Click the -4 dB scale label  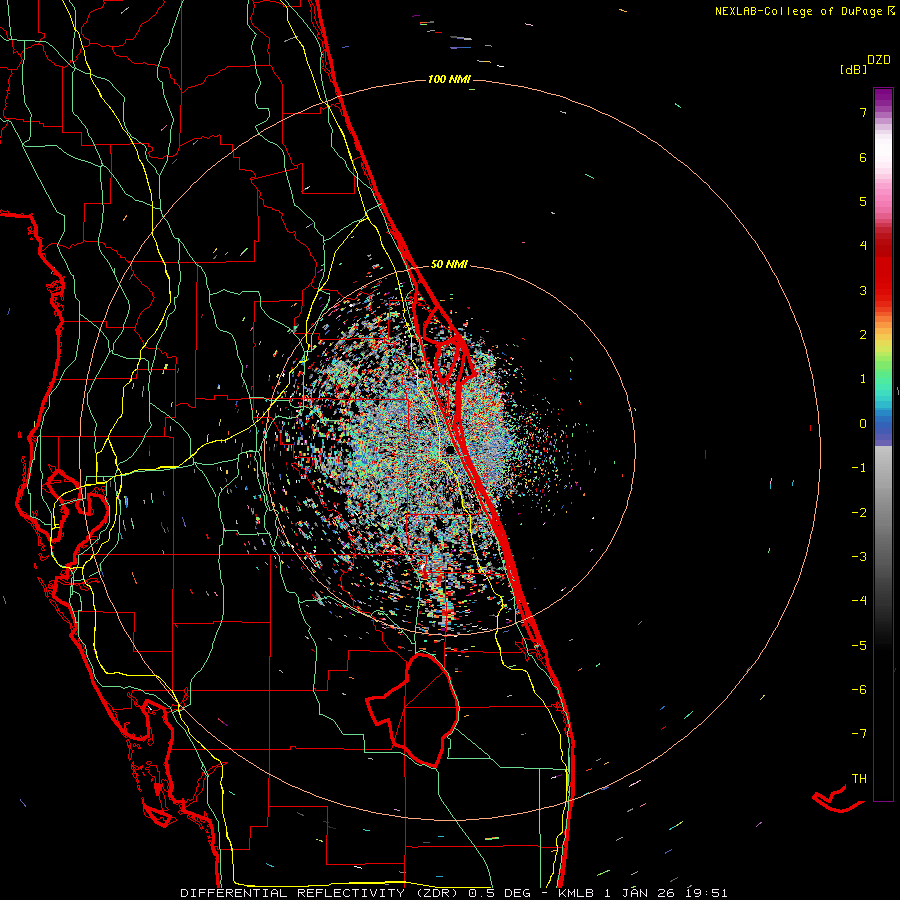pos(859,601)
